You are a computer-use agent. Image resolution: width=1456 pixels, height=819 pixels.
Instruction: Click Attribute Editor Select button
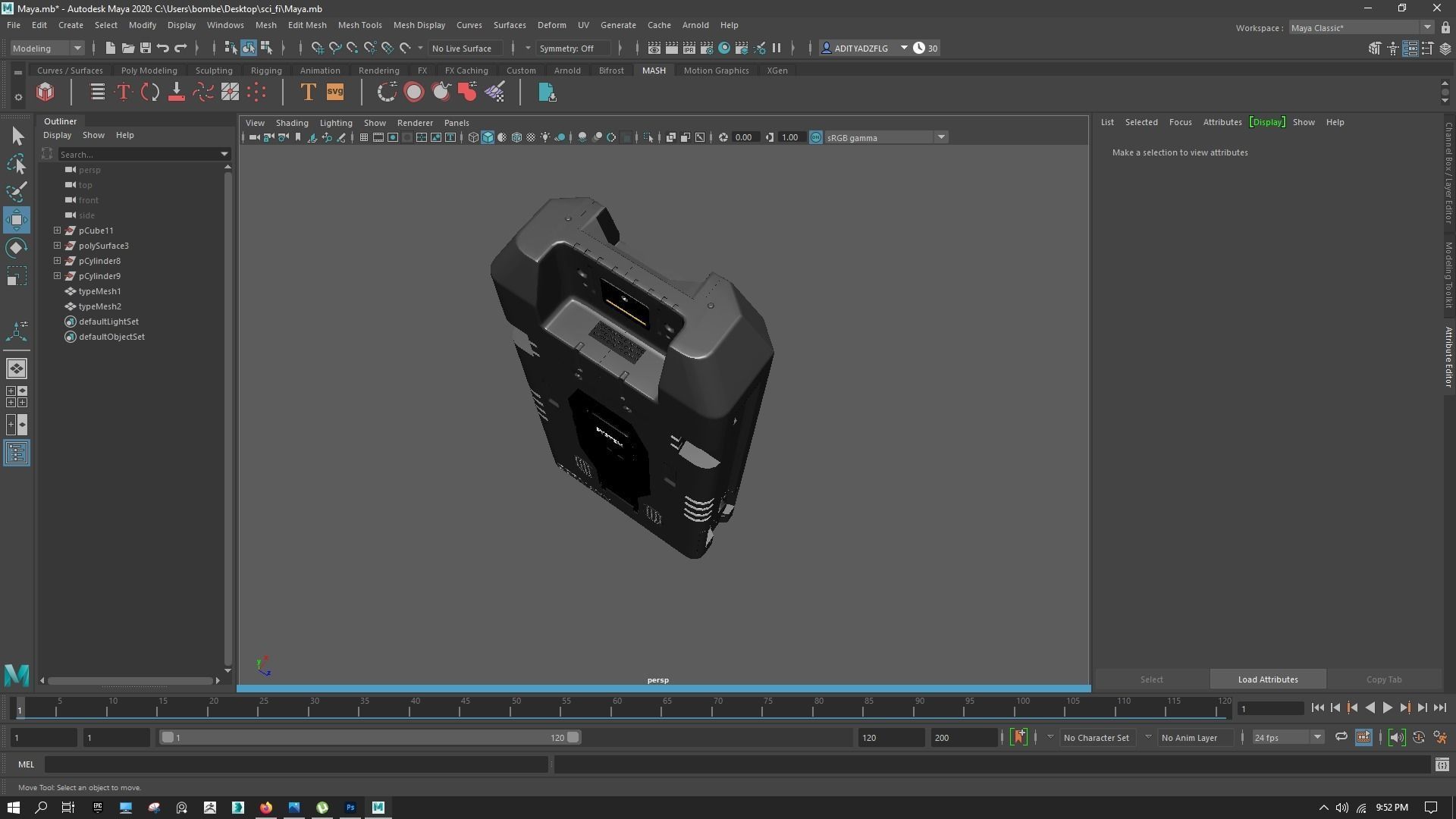[1151, 679]
